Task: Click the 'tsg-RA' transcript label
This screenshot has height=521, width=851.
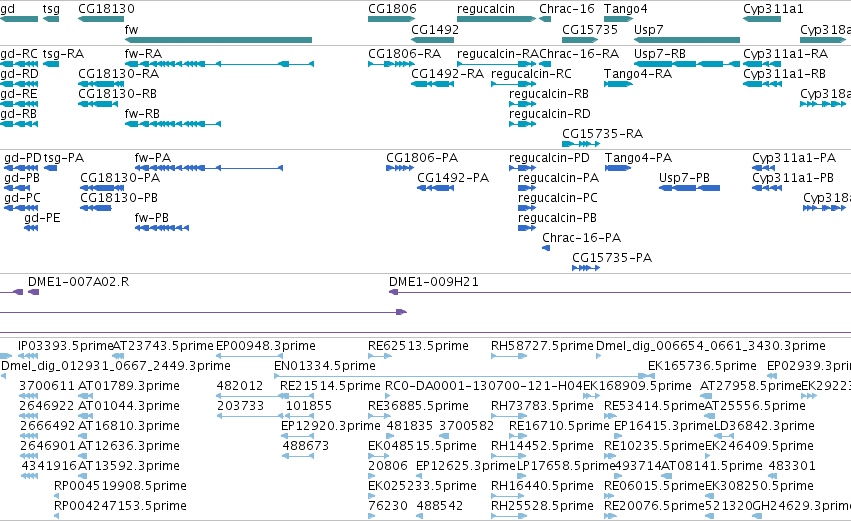Action: point(63,54)
